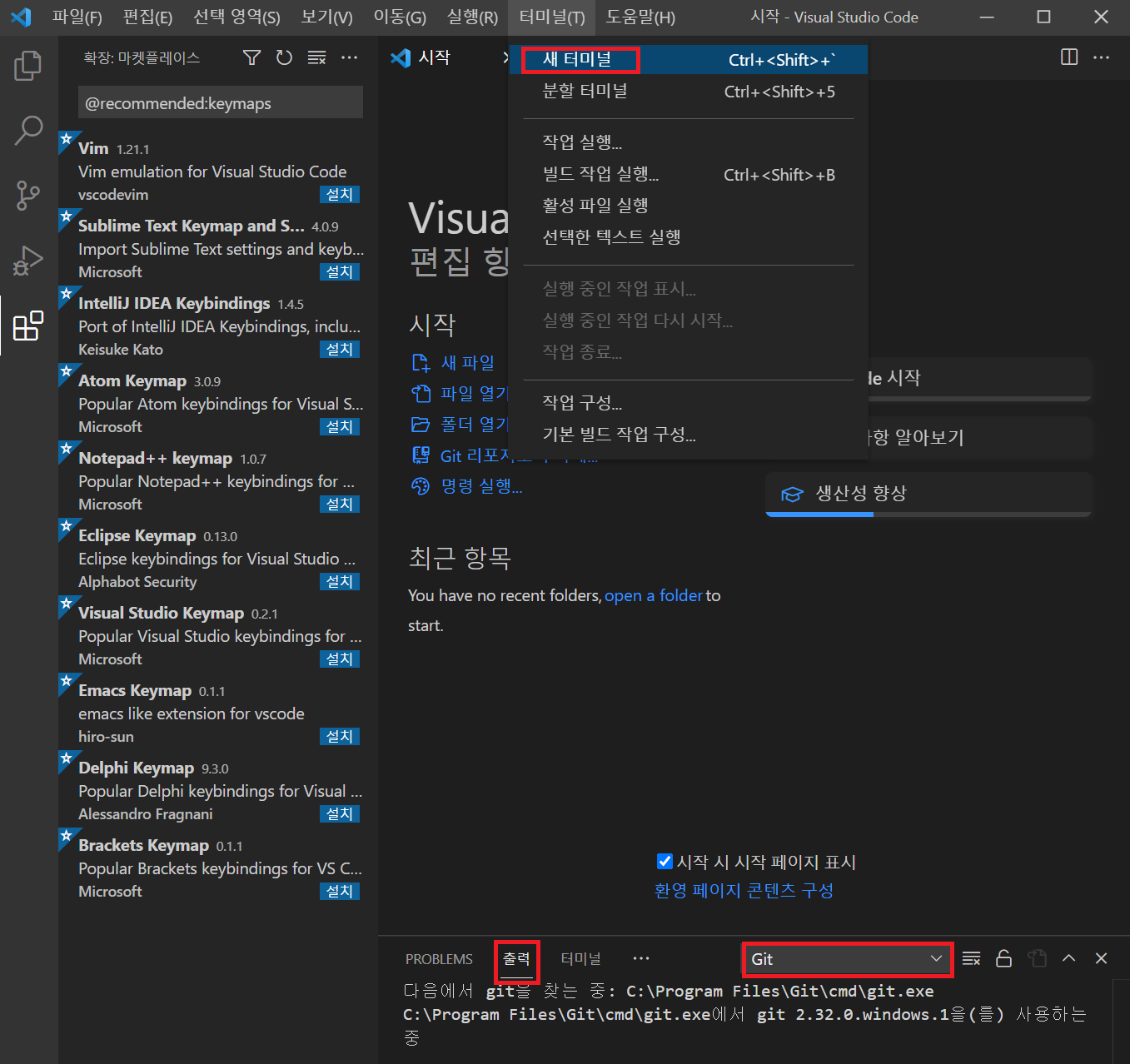1130x1064 pixels.
Task: Close the bottom output panel
Action: pyautogui.click(x=1101, y=958)
